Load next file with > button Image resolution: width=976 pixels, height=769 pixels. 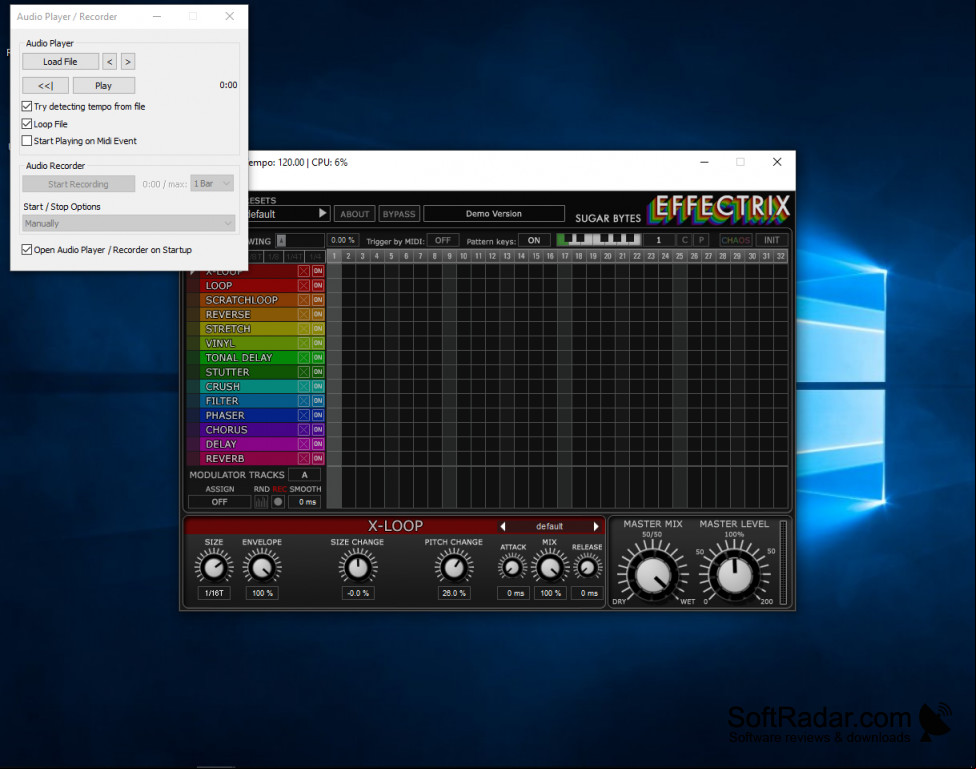point(128,62)
